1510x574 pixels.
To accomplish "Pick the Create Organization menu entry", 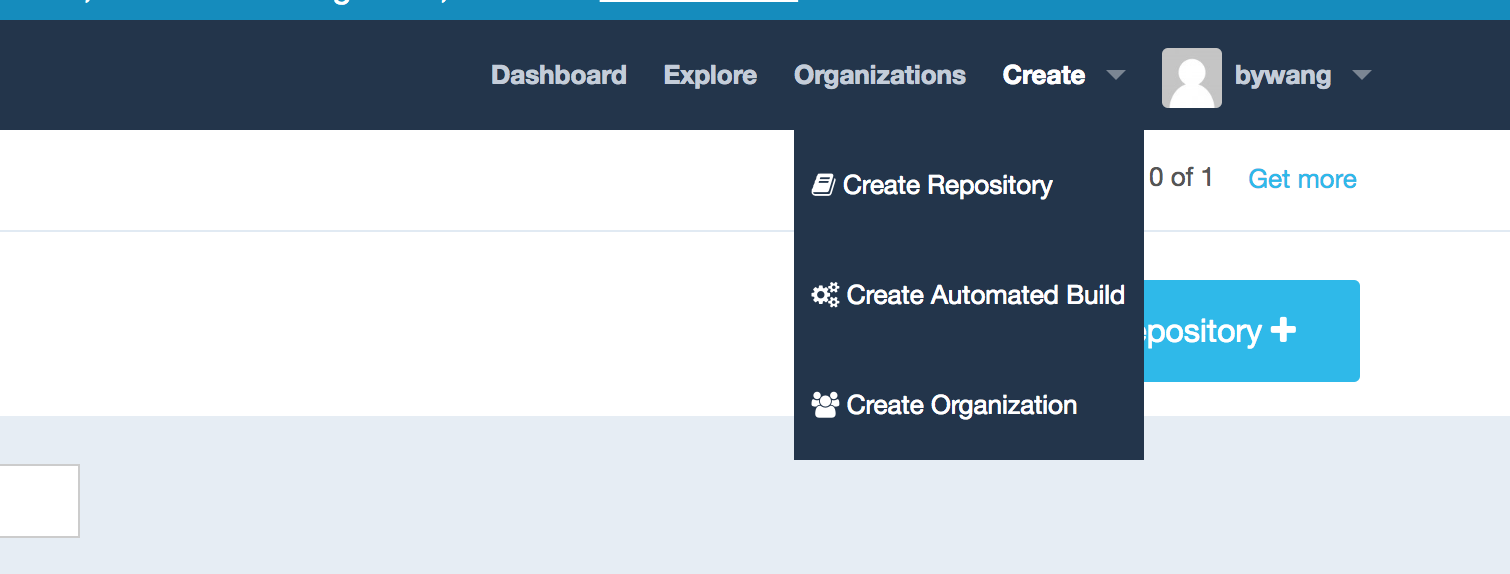I will pyautogui.click(x=961, y=405).
